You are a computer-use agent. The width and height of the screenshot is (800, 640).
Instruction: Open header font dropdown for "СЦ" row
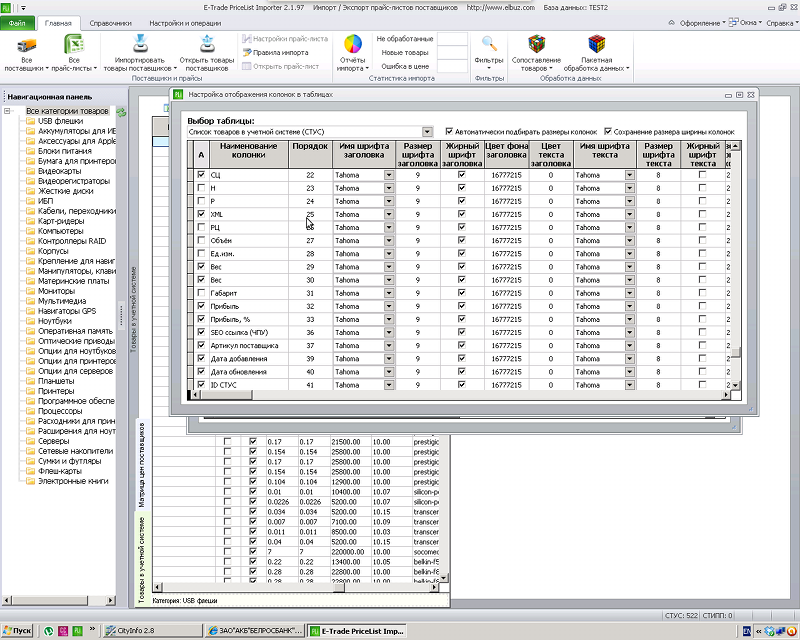[x=389, y=175]
